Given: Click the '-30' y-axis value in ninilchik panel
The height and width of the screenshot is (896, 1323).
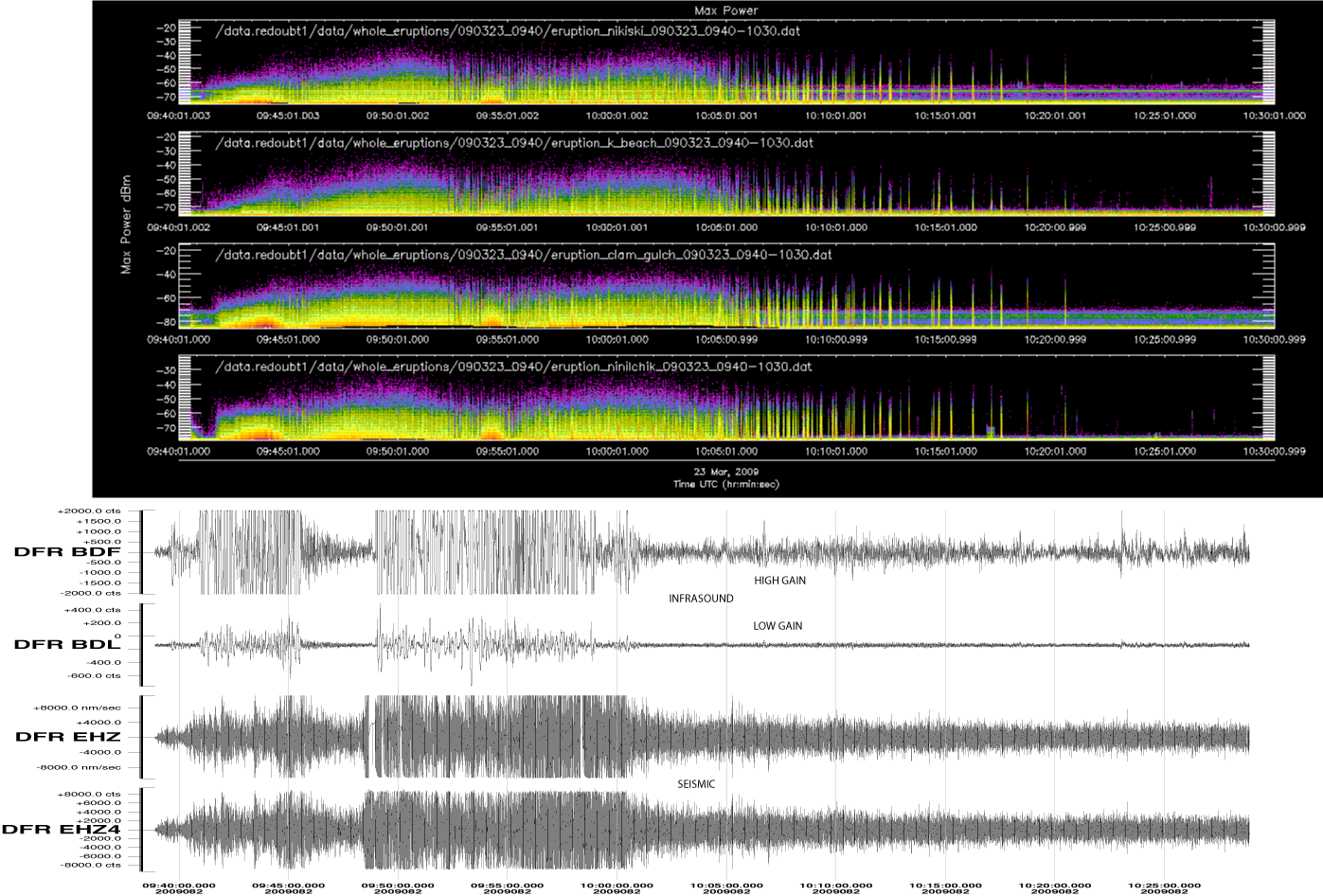Looking at the screenshot, I should point(167,370).
